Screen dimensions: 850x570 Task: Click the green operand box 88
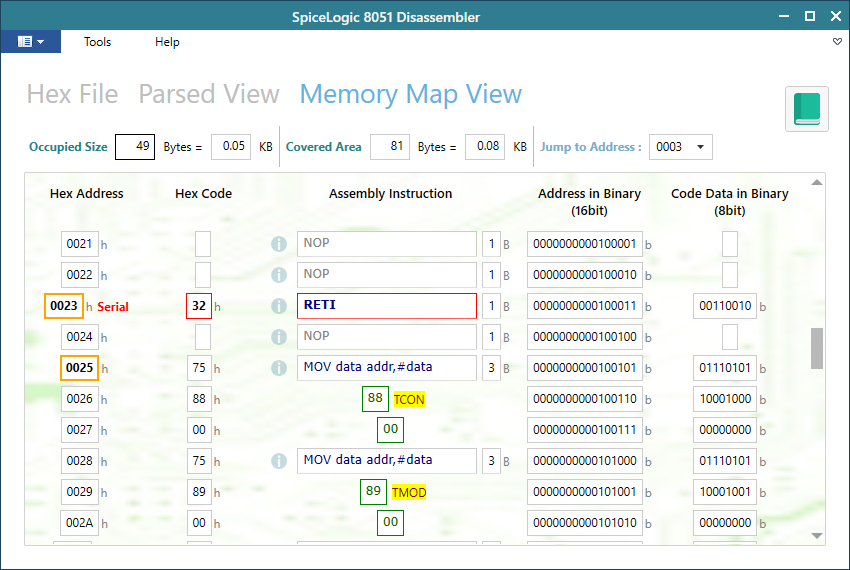click(x=375, y=399)
